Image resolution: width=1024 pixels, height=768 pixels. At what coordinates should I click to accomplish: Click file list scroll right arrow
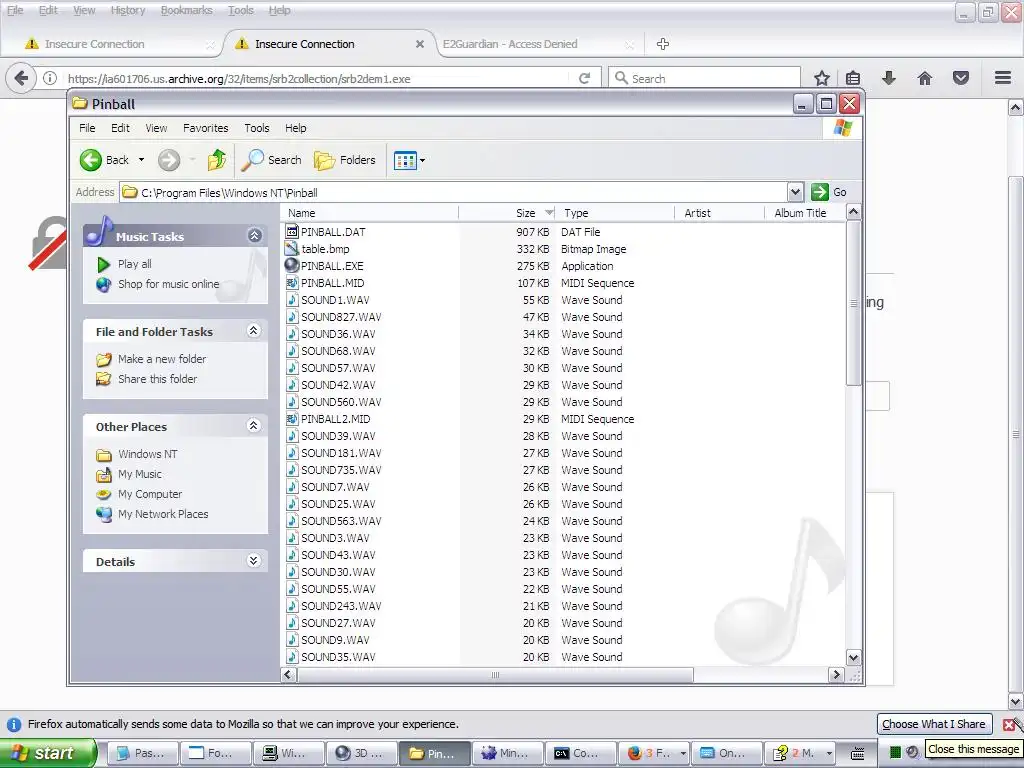pos(836,675)
